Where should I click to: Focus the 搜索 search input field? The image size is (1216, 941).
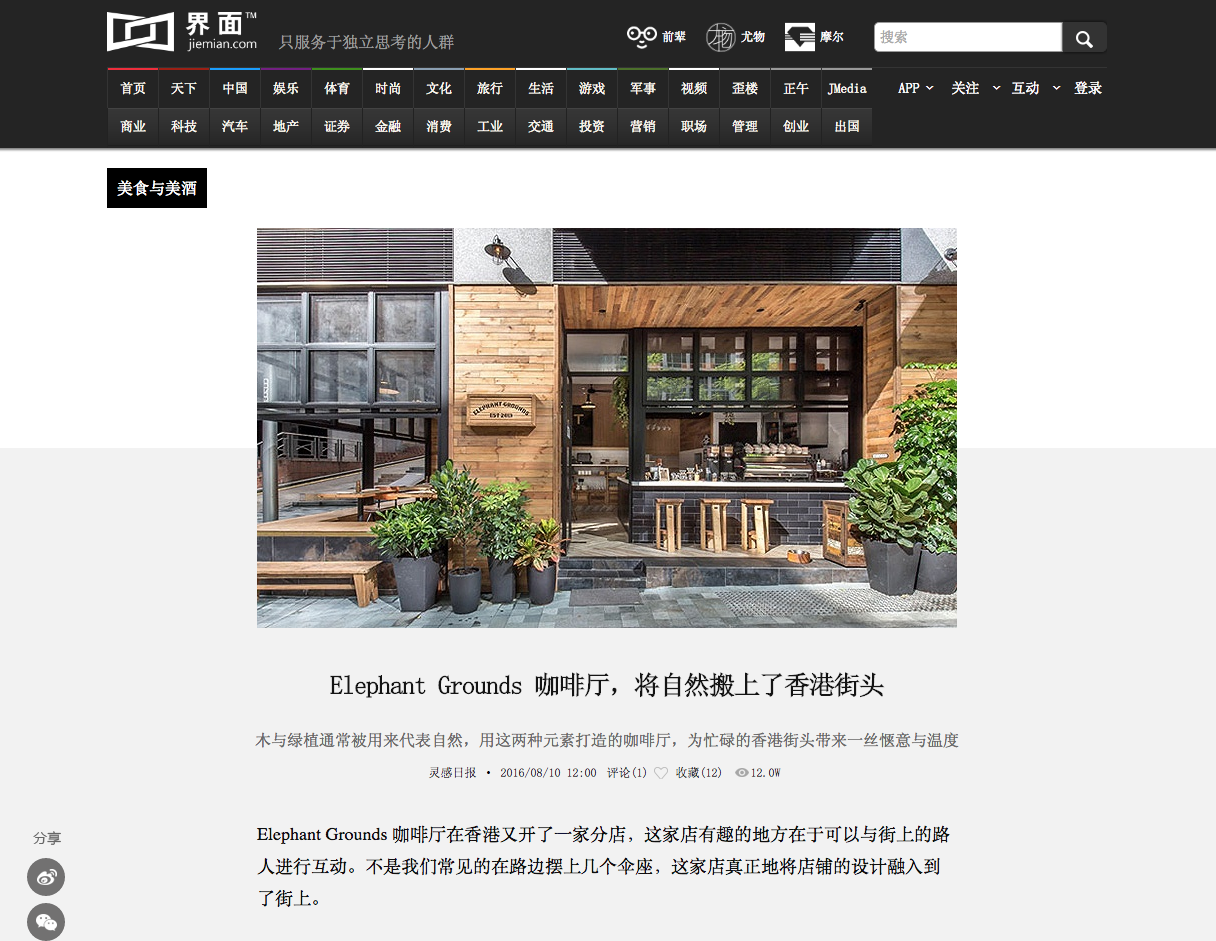(x=968, y=37)
